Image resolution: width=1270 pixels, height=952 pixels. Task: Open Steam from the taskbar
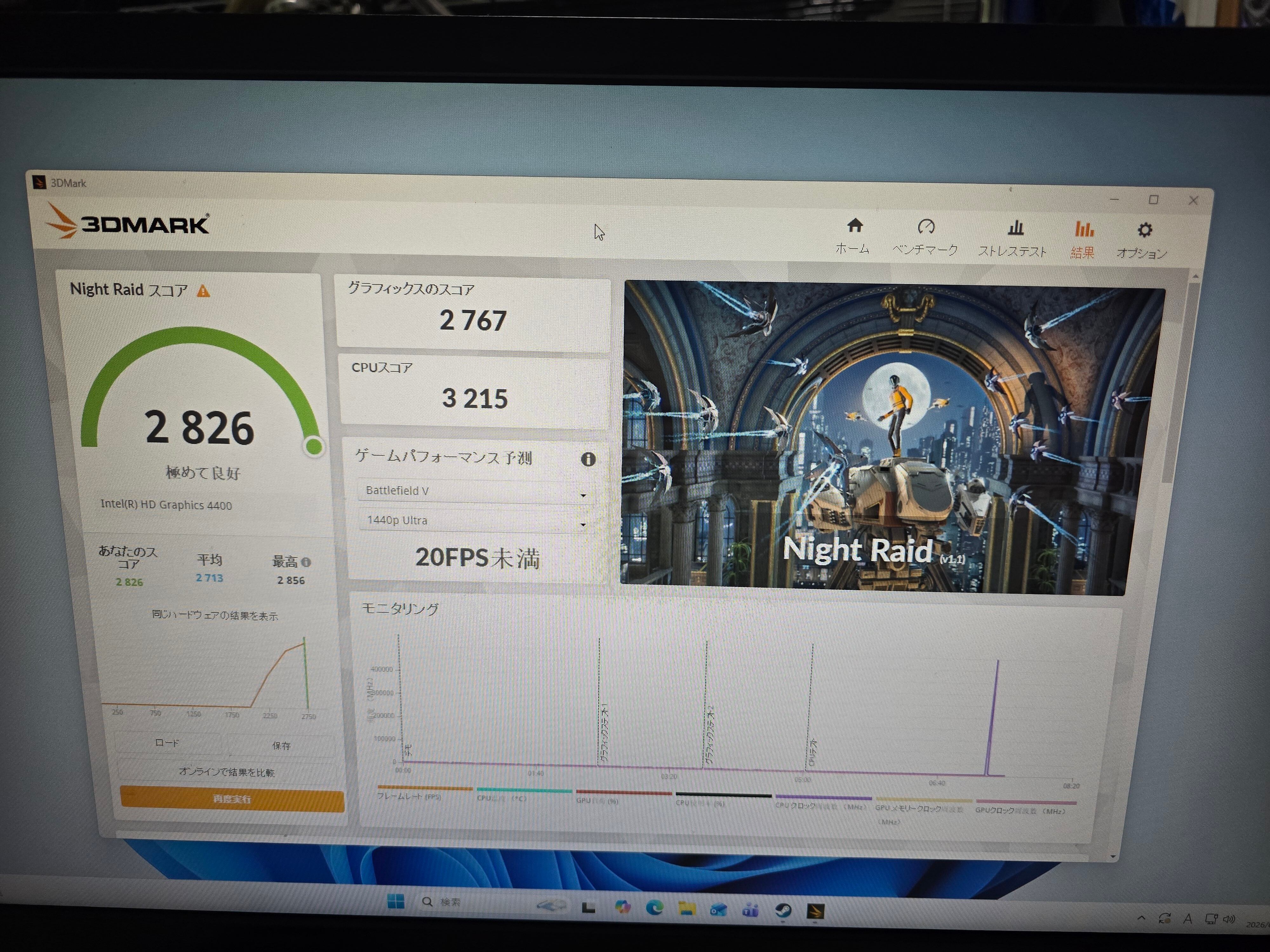(784, 910)
